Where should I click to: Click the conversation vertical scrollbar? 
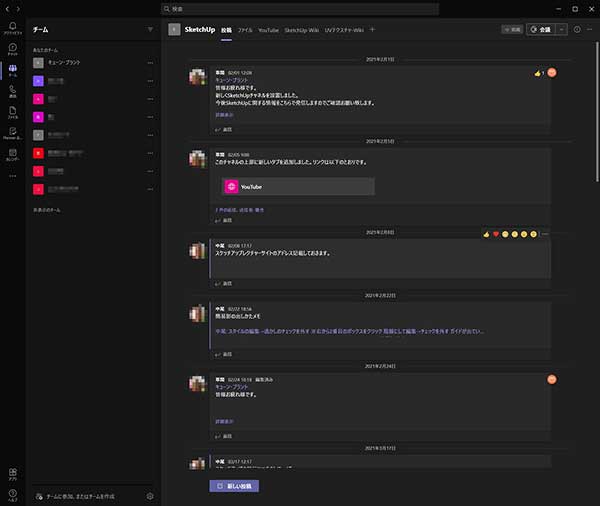pos(597,111)
